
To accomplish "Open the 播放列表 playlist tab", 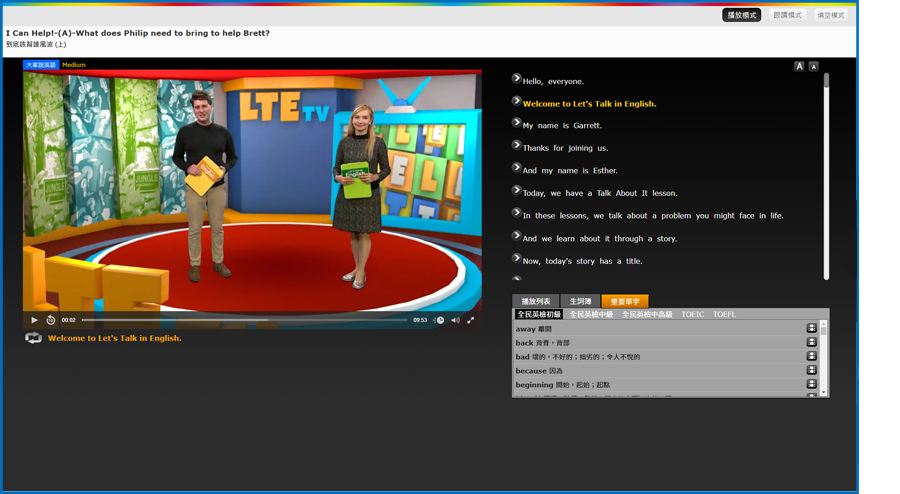I will [536, 301].
